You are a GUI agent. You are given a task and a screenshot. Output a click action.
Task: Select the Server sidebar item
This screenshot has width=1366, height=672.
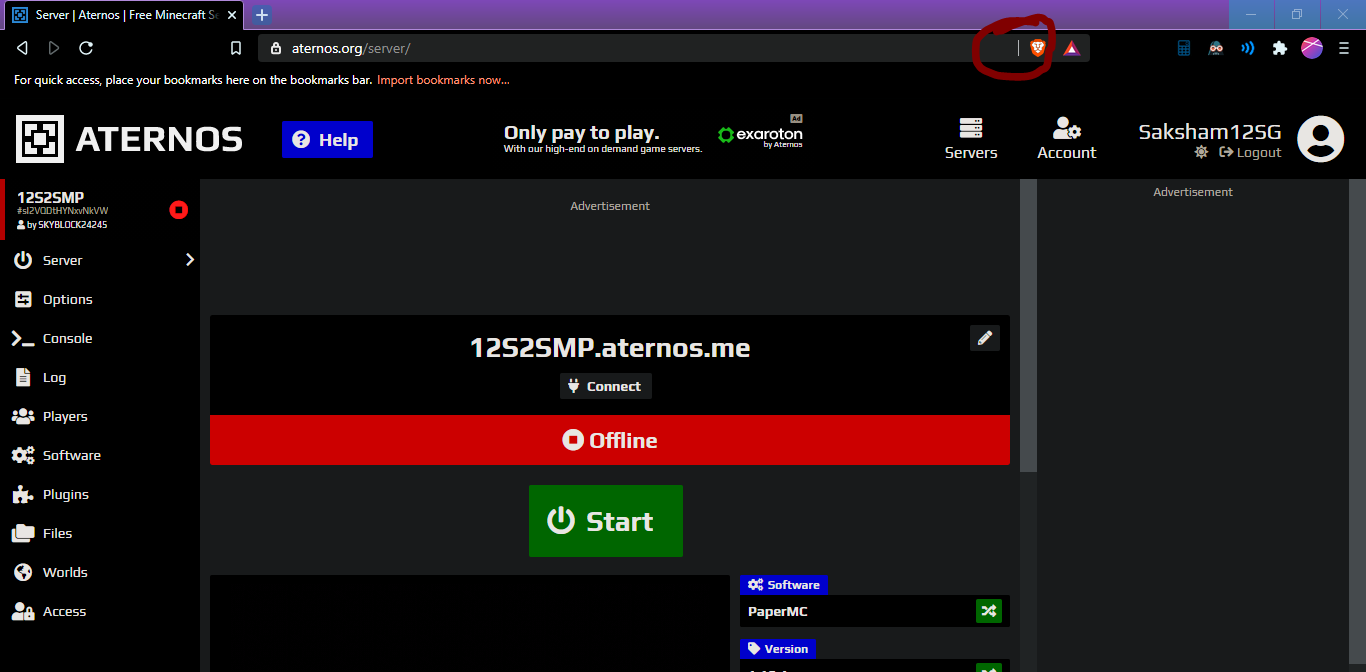(100, 260)
